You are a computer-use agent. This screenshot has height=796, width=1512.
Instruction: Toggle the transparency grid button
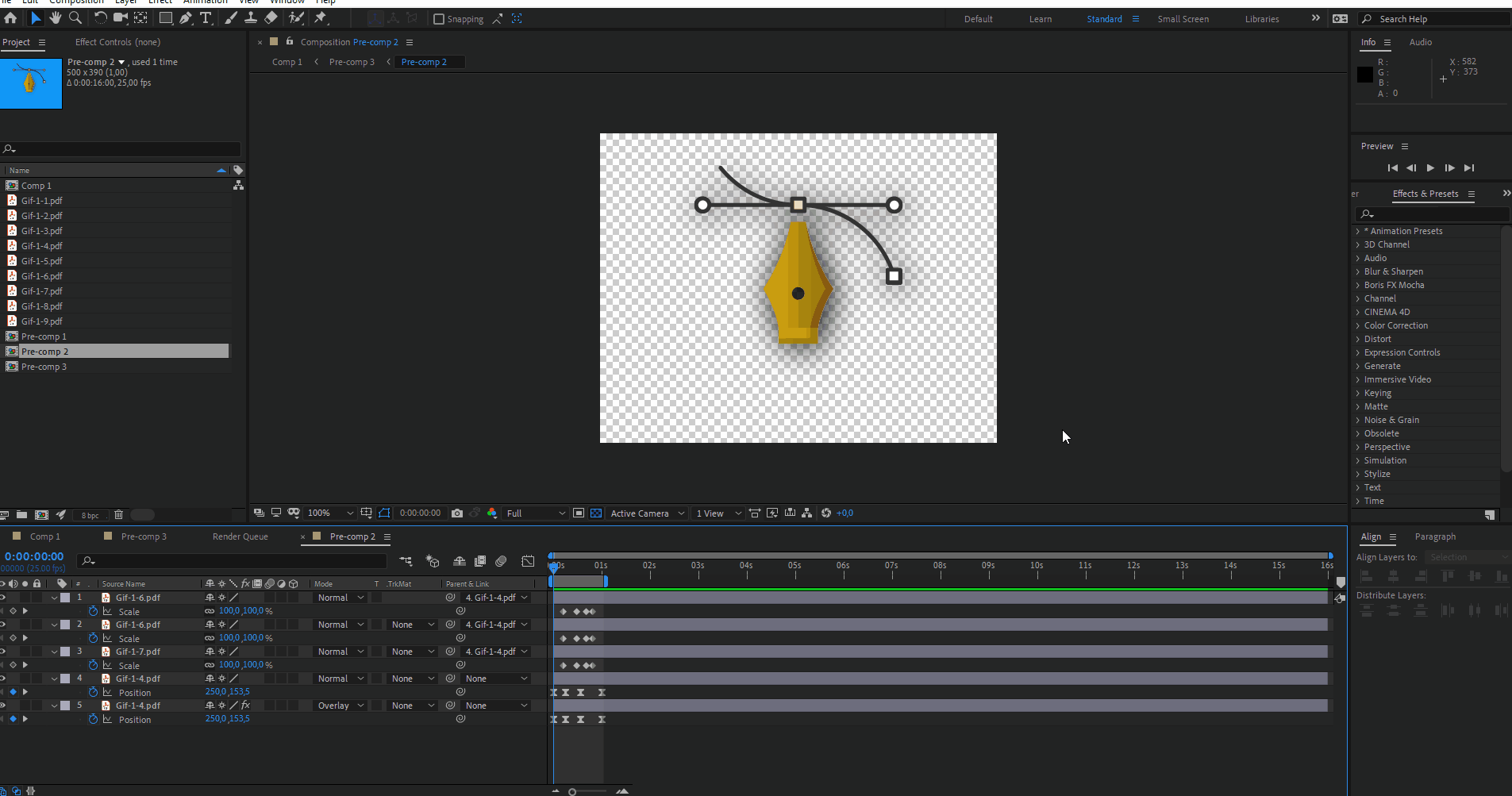[596, 513]
